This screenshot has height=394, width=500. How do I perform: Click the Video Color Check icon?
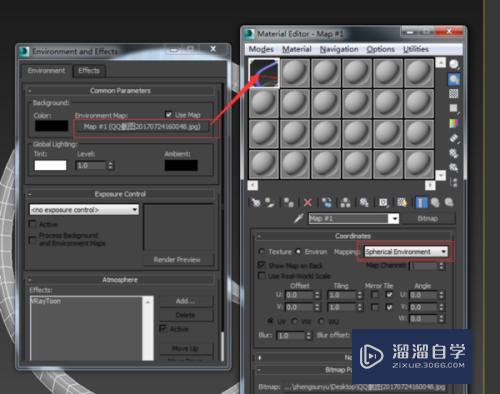(x=454, y=123)
